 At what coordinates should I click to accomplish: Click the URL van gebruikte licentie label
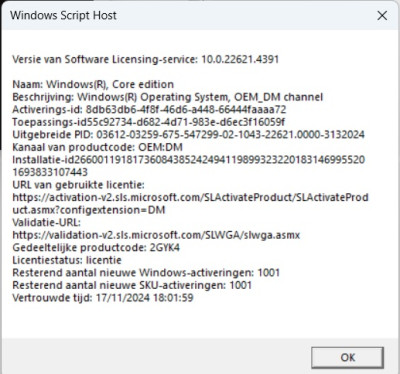(78, 185)
